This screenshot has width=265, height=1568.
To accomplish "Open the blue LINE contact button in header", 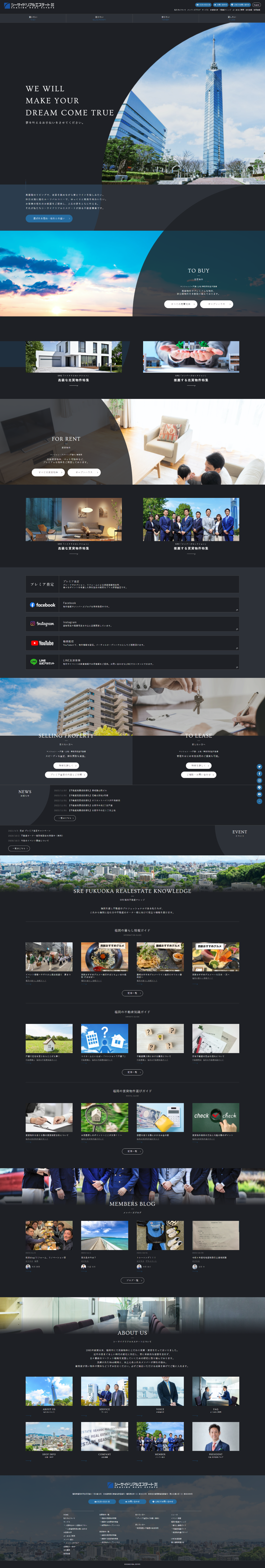I will [x=240, y=5].
